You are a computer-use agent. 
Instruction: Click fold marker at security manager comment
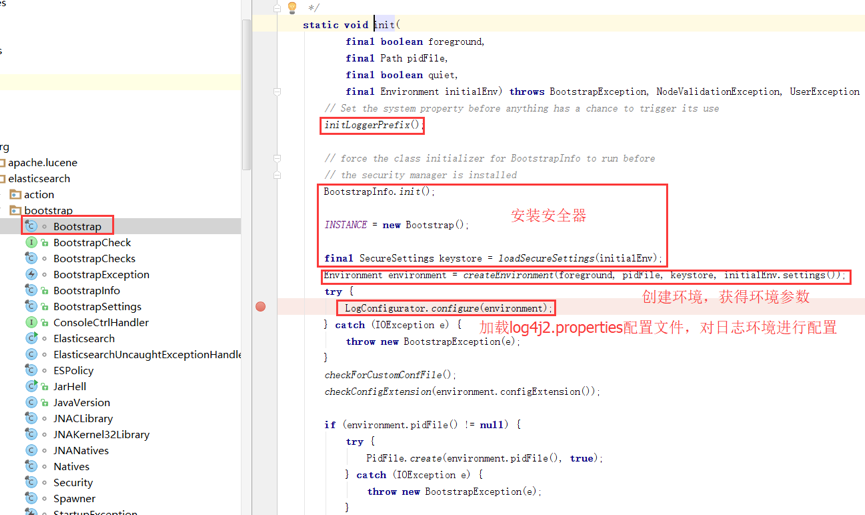277,175
